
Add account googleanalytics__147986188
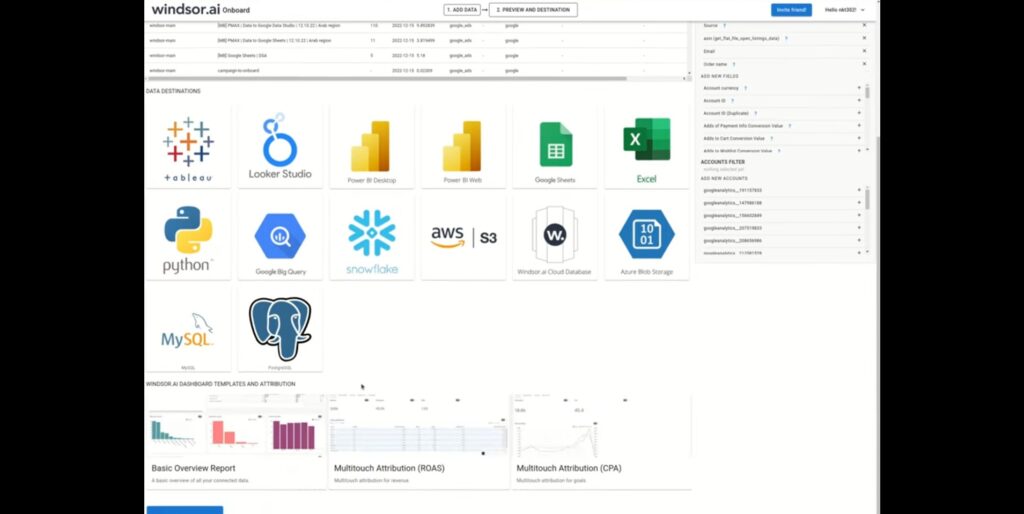859,202
